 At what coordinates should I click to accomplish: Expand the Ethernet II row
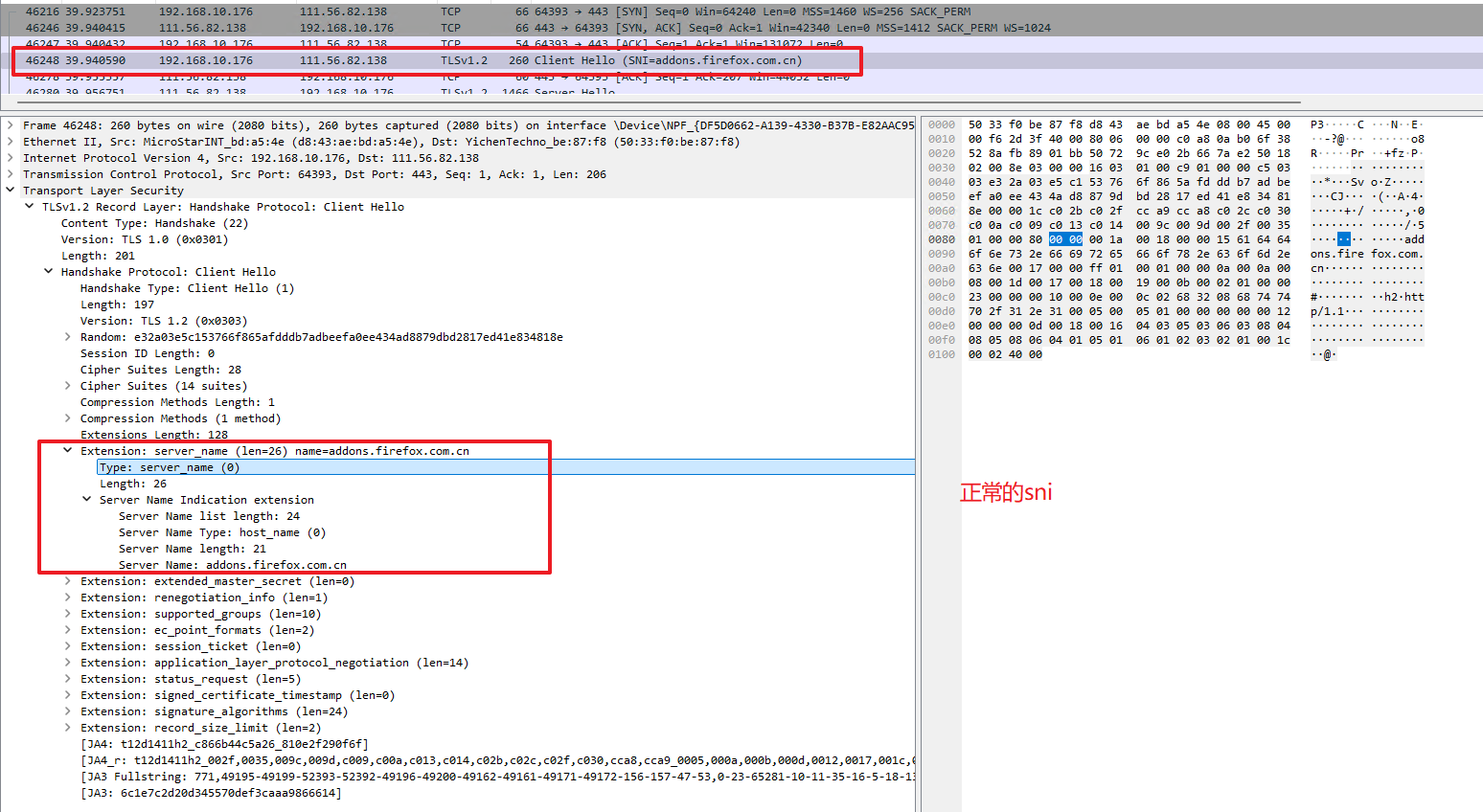pos(10,142)
